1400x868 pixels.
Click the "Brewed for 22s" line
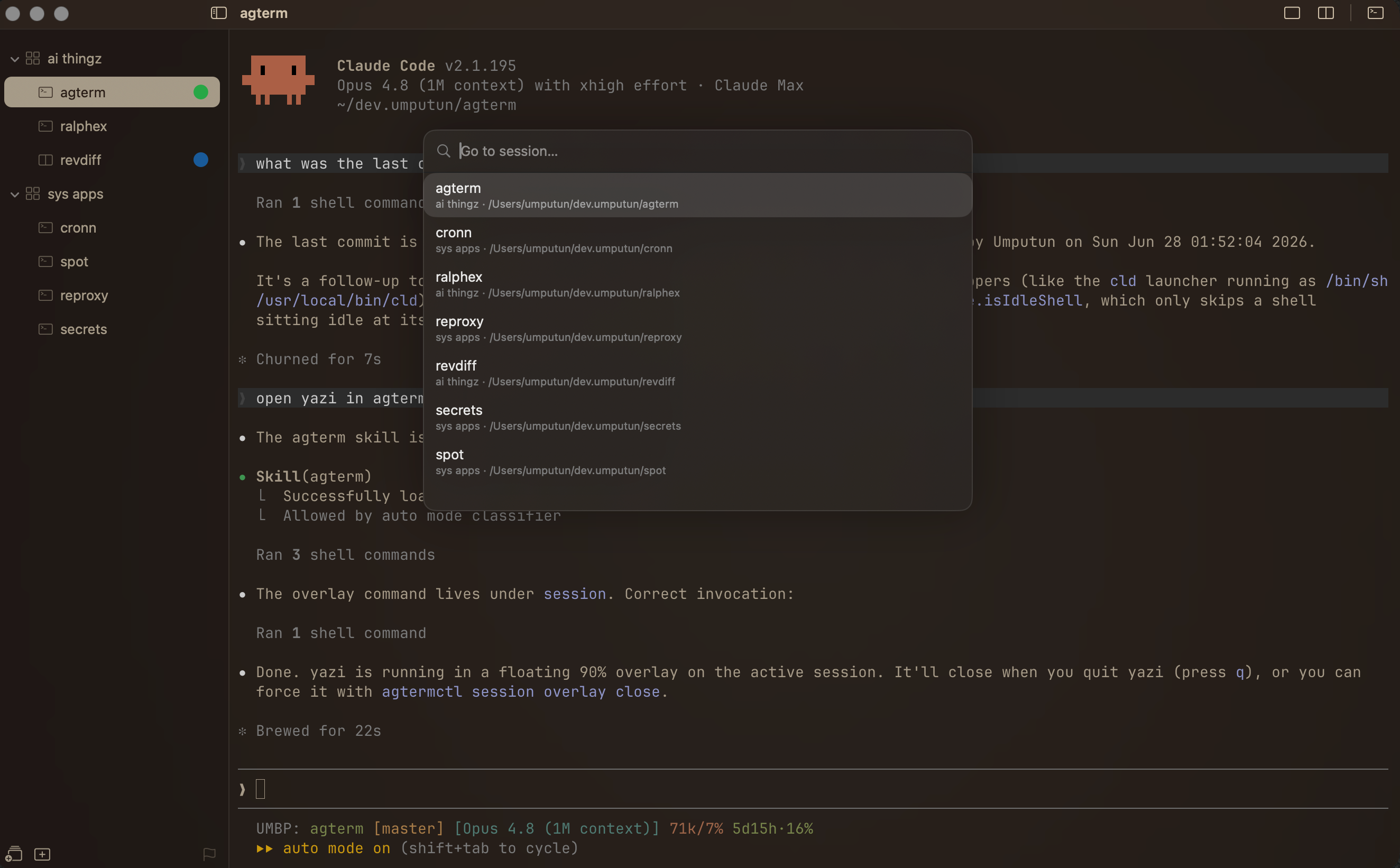point(319,730)
